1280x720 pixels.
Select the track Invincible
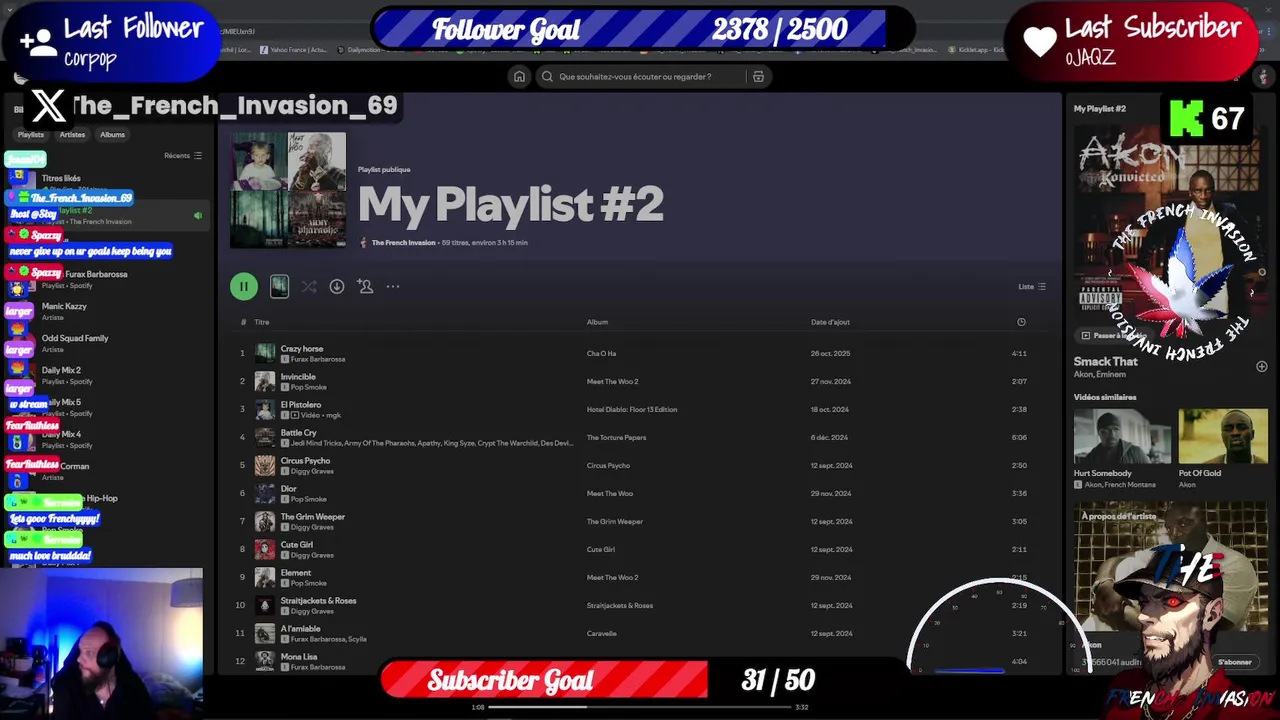(x=298, y=377)
